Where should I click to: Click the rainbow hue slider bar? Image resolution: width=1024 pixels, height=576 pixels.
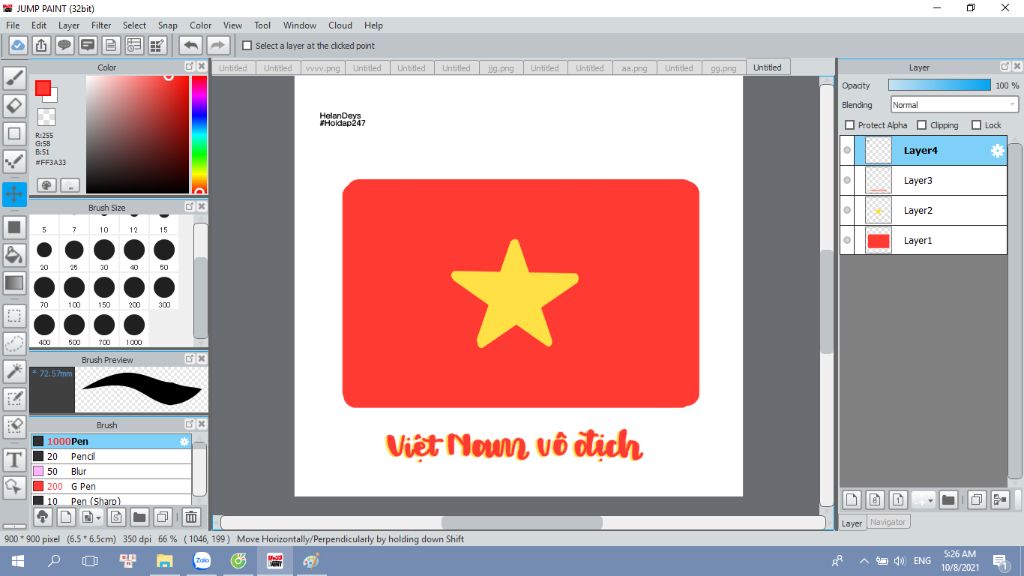199,135
